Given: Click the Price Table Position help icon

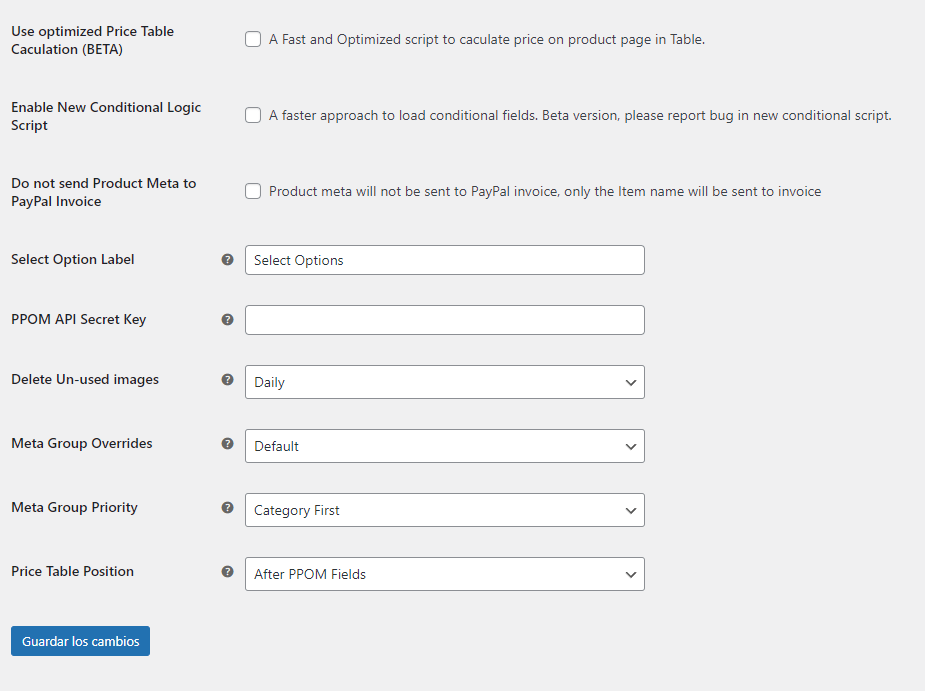Looking at the screenshot, I should pos(227,571).
